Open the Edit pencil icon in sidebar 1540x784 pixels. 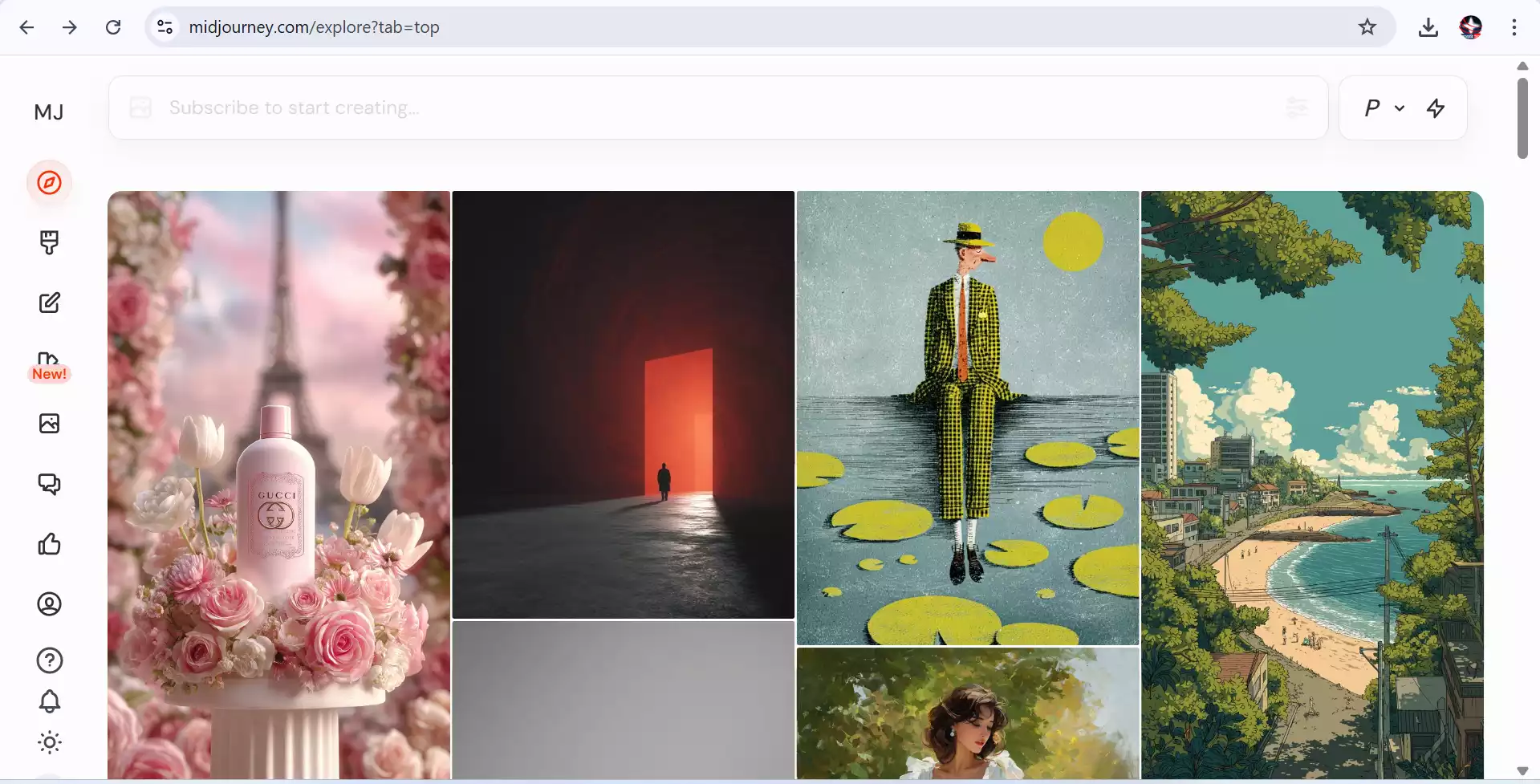[49, 303]
